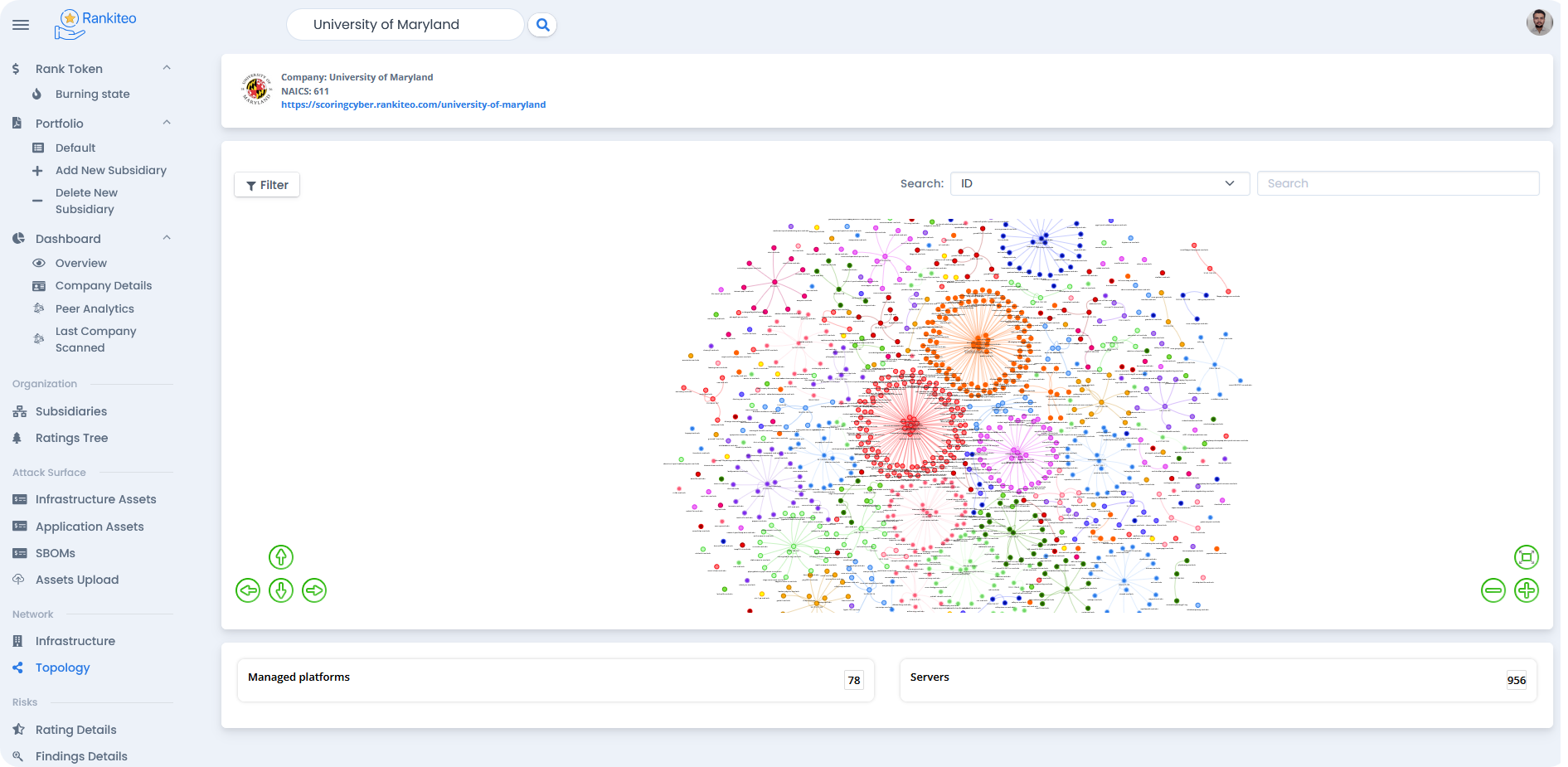Collapse the Dashboard section

pos(167,238)
